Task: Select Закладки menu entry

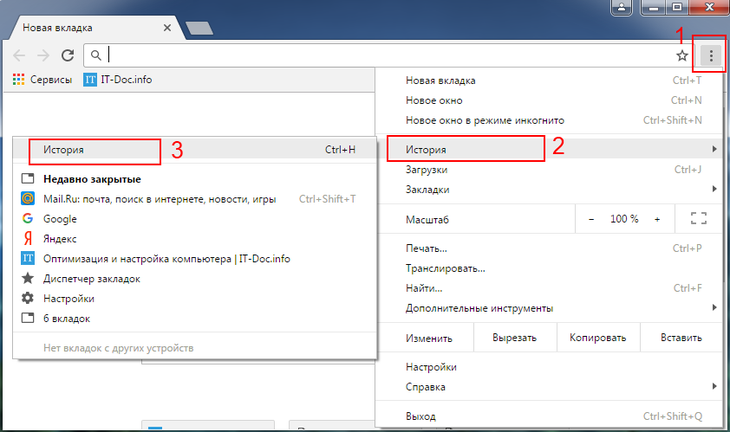Action: pos(549,189)
